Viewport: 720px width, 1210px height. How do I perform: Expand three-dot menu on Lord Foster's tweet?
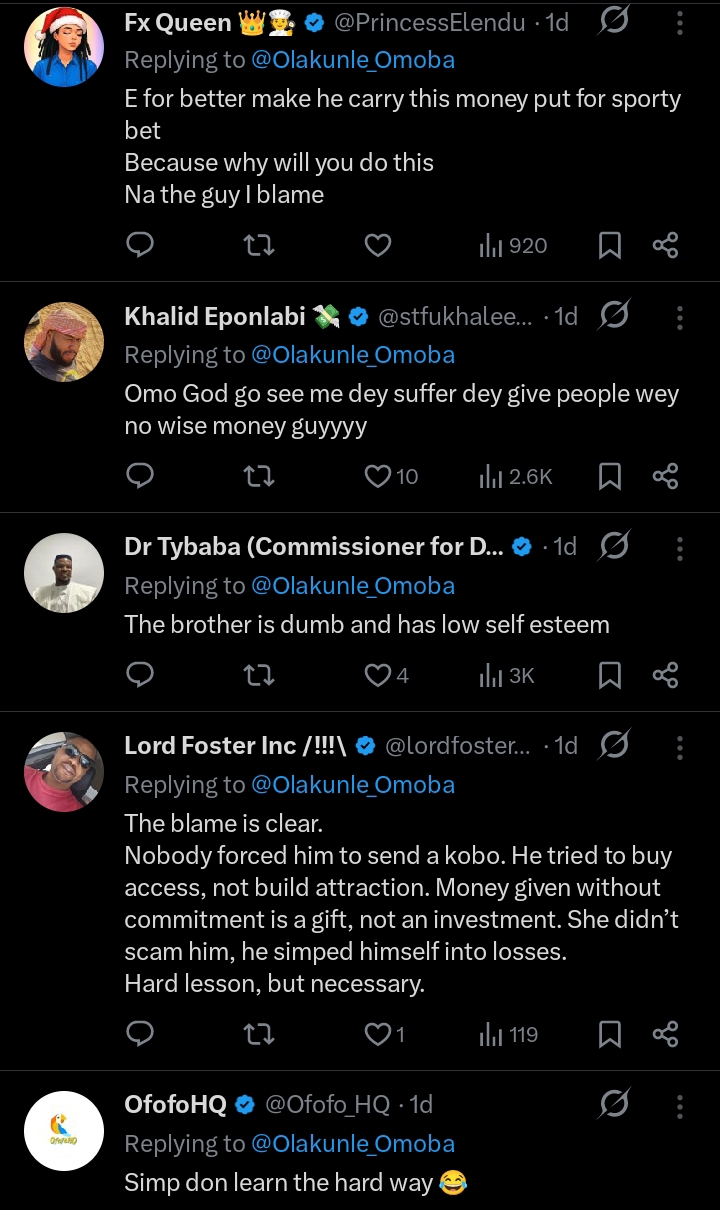(680, 746)
